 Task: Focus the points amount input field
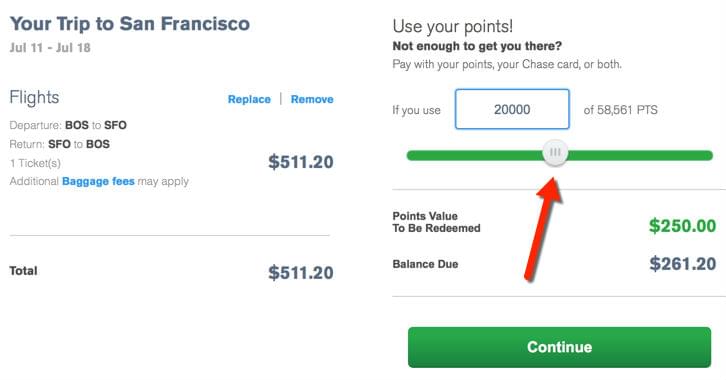point(512,109)
